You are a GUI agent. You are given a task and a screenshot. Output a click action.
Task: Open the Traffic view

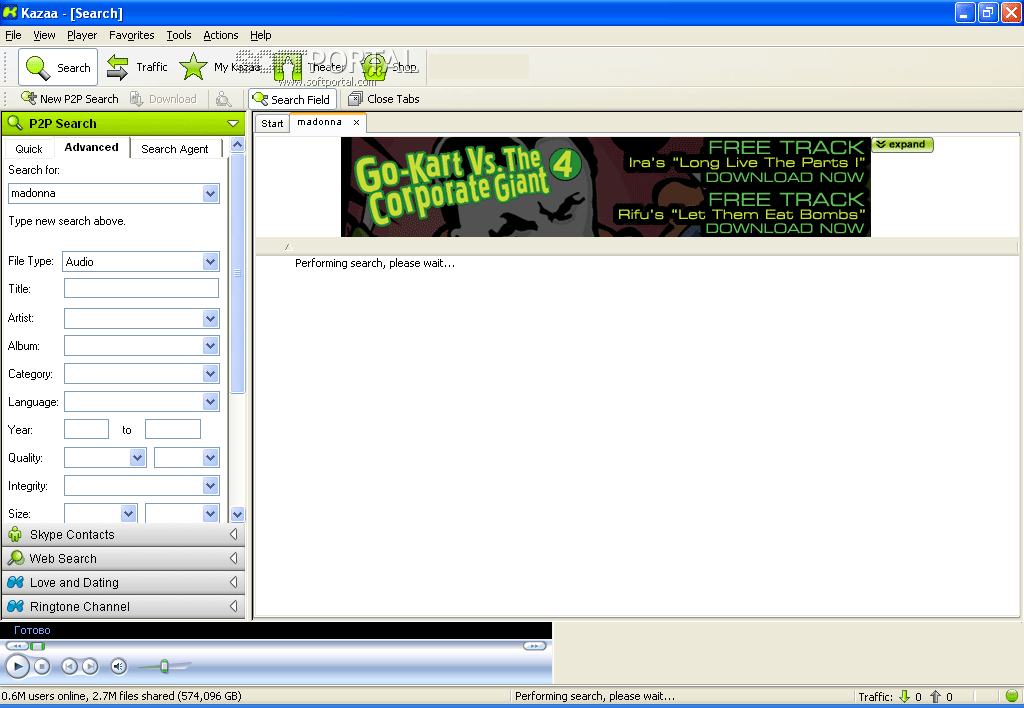(137, 67)
